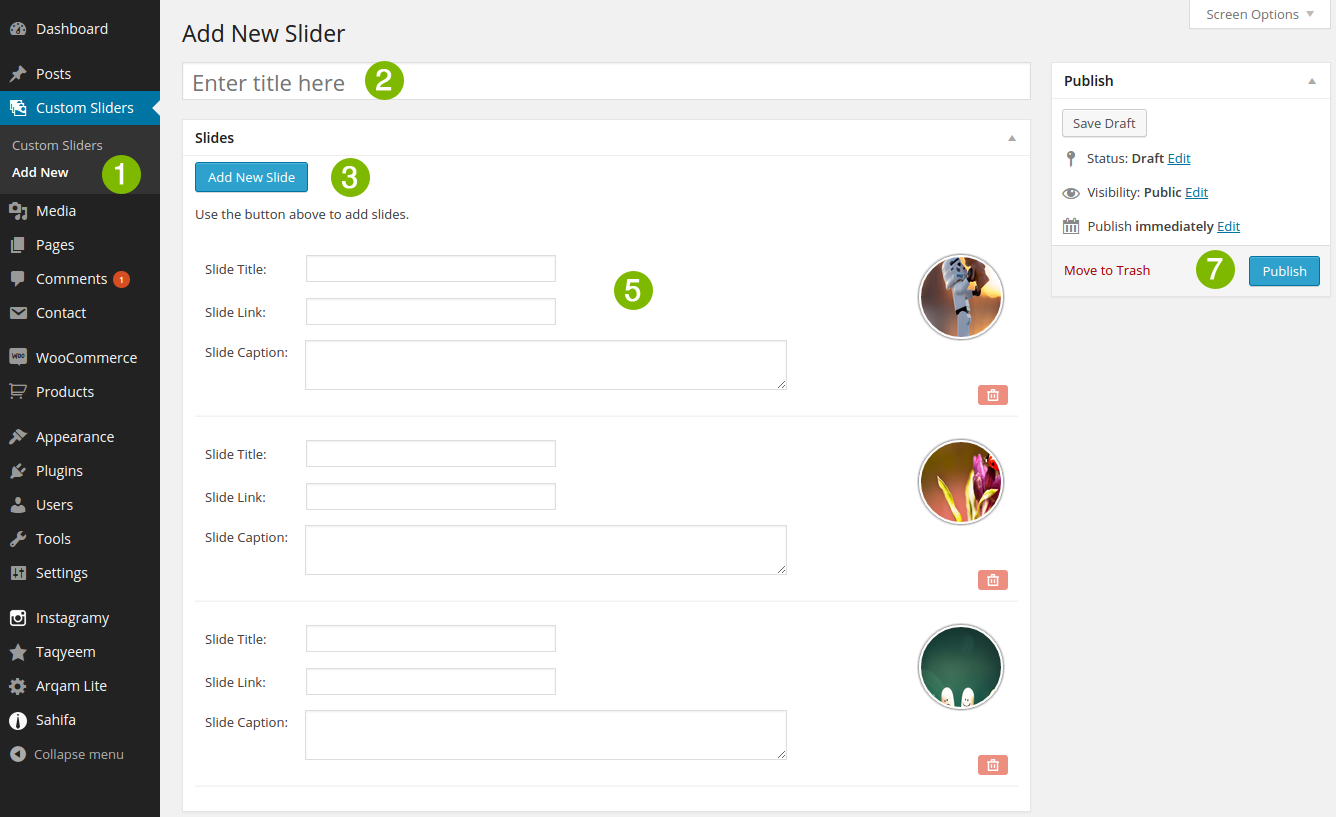Click Save Draft button
Screen dimensions: 1336x817
pyautogui.click(x=1104, y=123)
